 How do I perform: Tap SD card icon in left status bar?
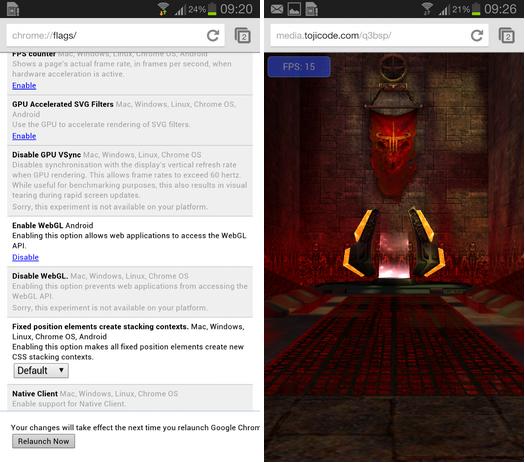click(x=13, y=9)
